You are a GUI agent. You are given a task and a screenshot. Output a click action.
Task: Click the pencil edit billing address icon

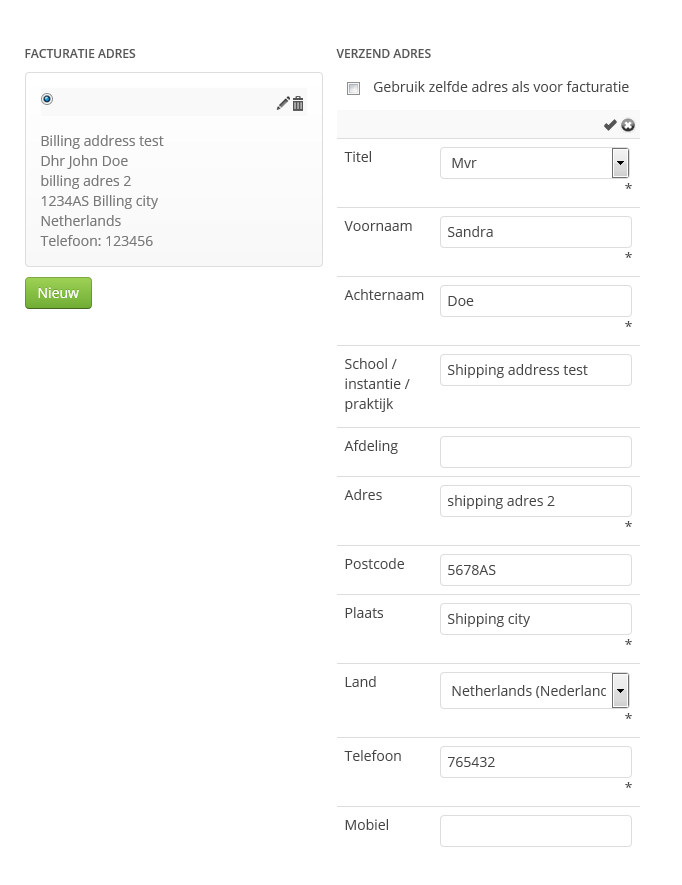point(283,103)
